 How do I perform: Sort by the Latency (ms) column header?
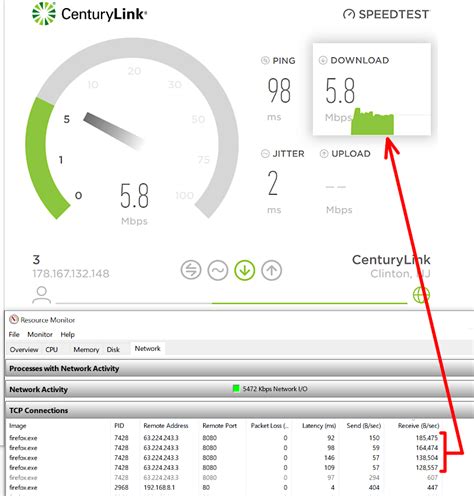tap(319, 426)
